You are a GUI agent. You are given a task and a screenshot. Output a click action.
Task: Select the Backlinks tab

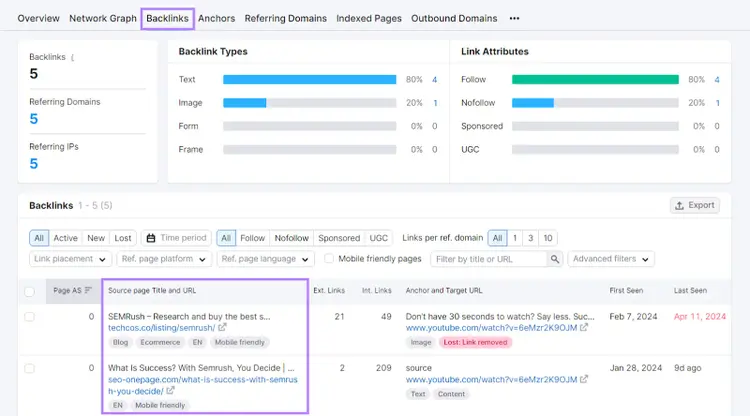click(167, 19)
